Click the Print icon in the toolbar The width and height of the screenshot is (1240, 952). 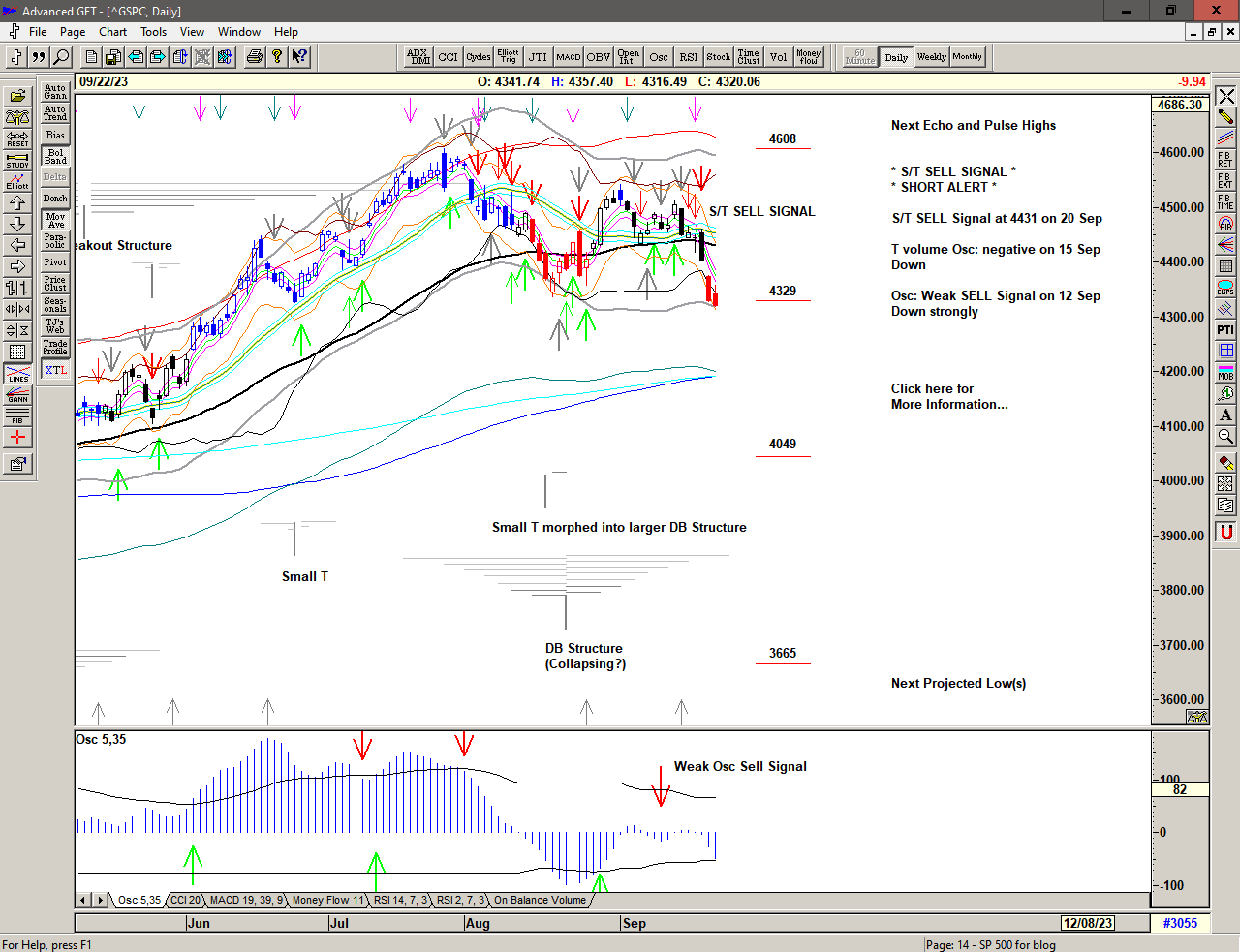[254, 57]
